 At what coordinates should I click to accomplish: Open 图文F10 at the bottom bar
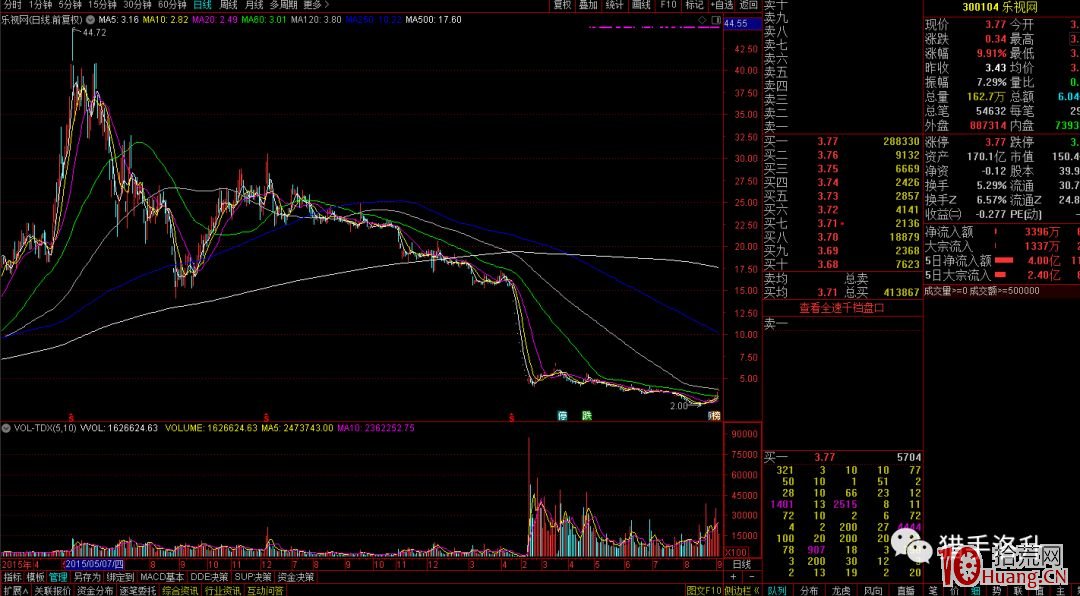705,590
